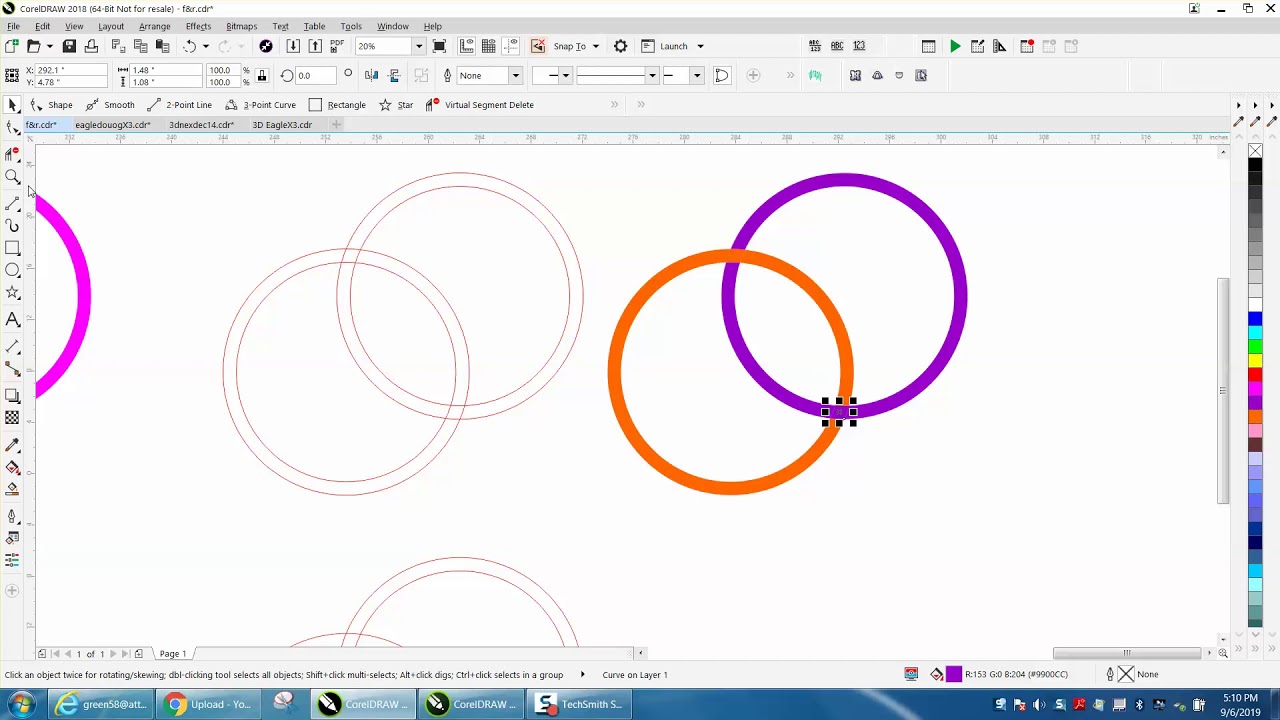This screenshot has height=720, width=1280.
Task: Select the Text tool
Action: [x=12, y=320]
